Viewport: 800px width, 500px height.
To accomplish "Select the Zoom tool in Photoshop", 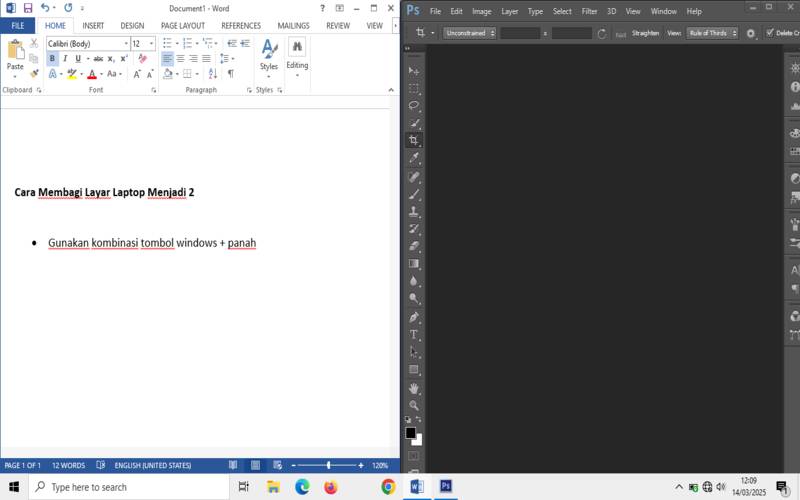I will pyautogui.click(x=414, y=406).
